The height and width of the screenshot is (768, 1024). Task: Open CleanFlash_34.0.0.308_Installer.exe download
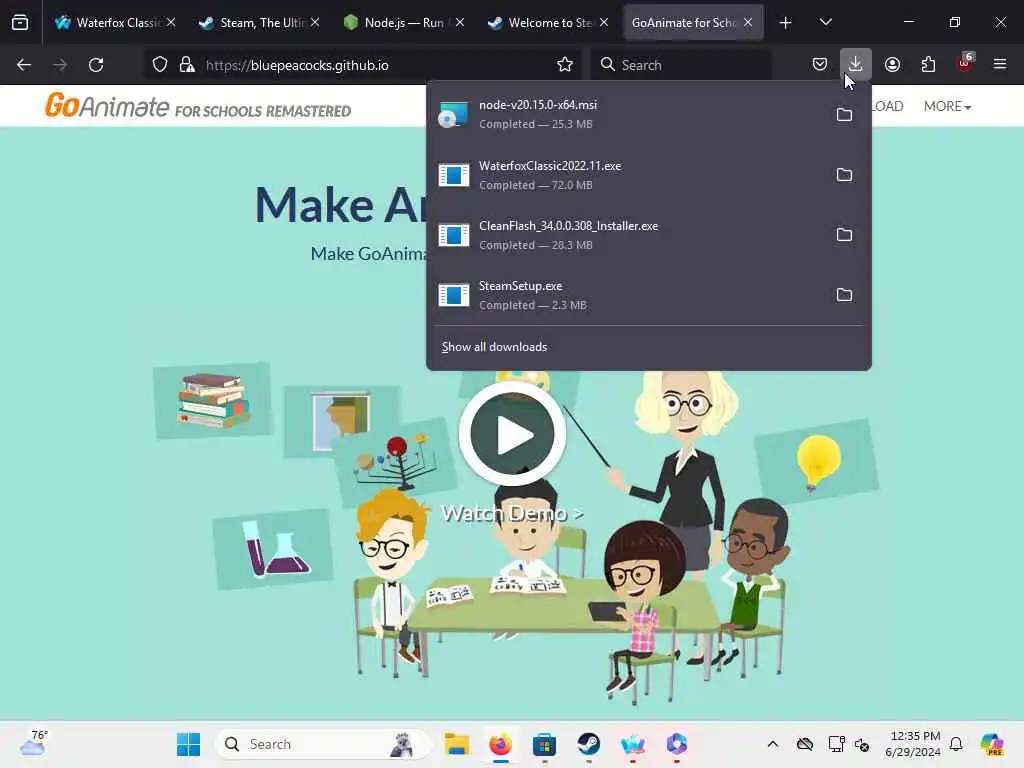pyautogui.click(x=627, y=235)
